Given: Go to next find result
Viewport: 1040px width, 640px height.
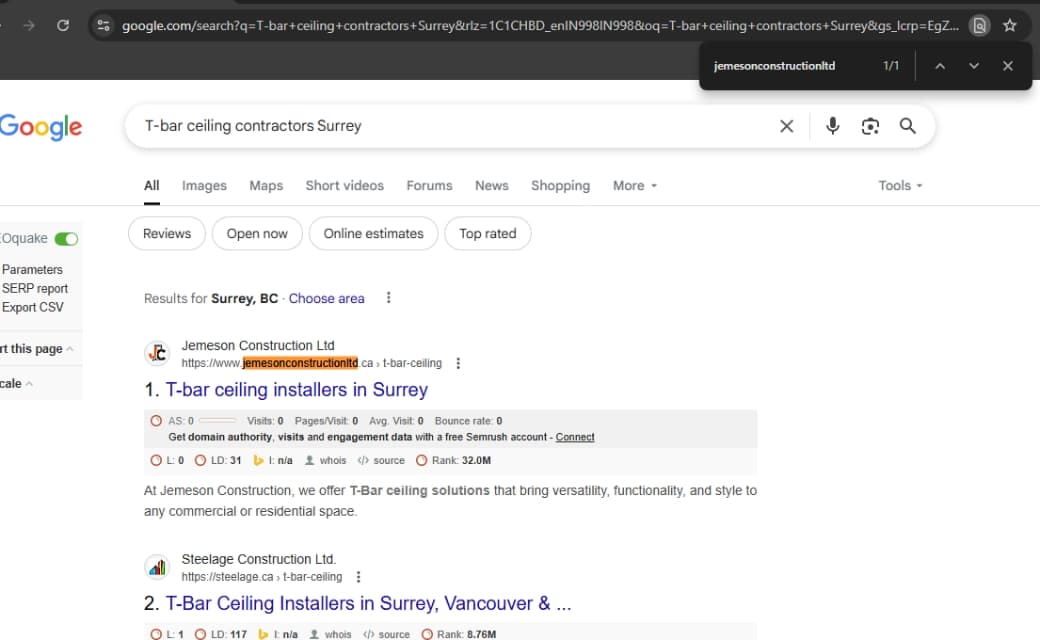Looking at the screenshot, I should (974, 66).
